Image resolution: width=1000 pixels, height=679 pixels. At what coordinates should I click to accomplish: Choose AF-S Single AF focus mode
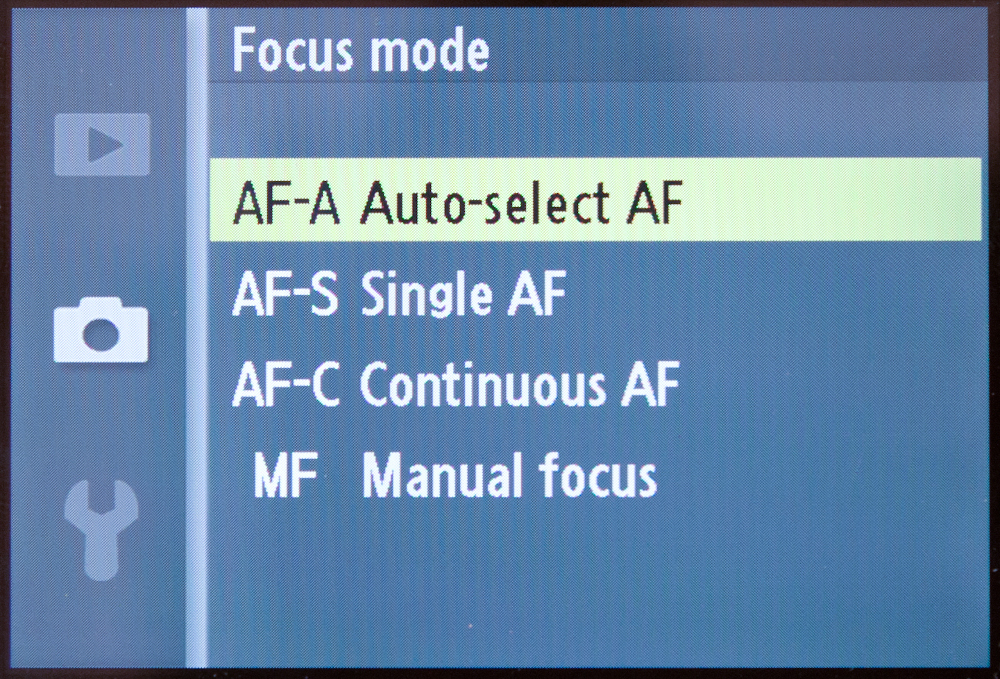point(400,296)
